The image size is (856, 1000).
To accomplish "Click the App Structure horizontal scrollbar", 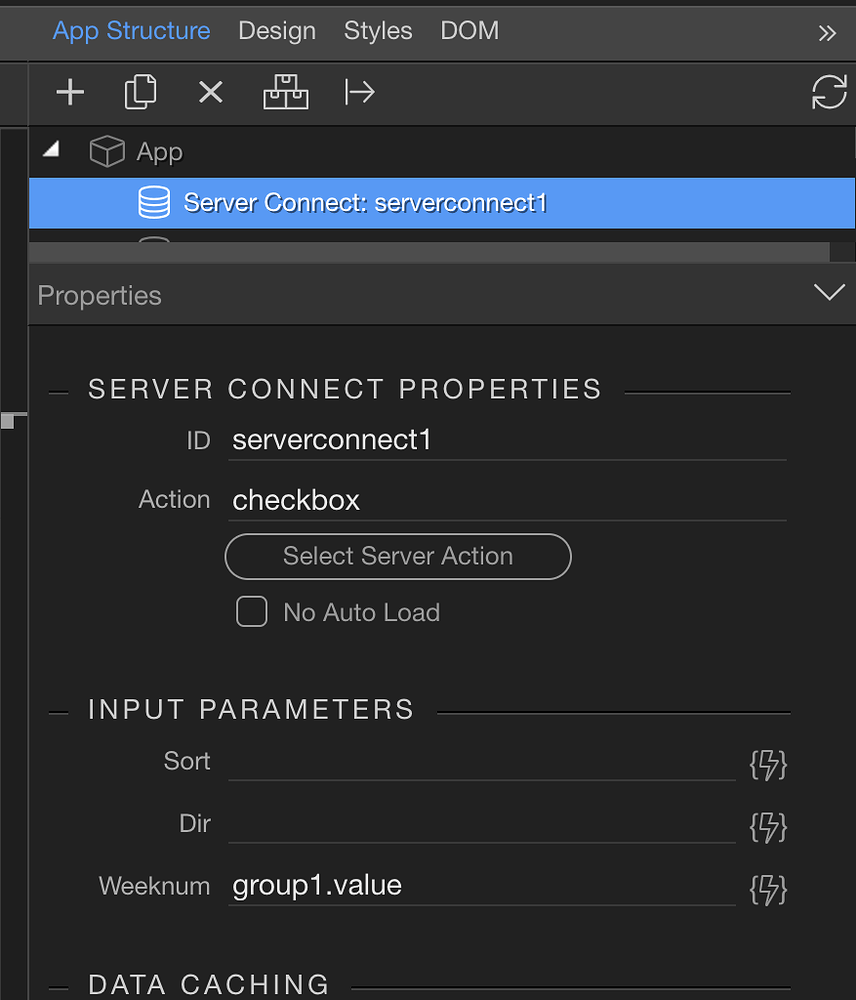I will tap(429, 252).
